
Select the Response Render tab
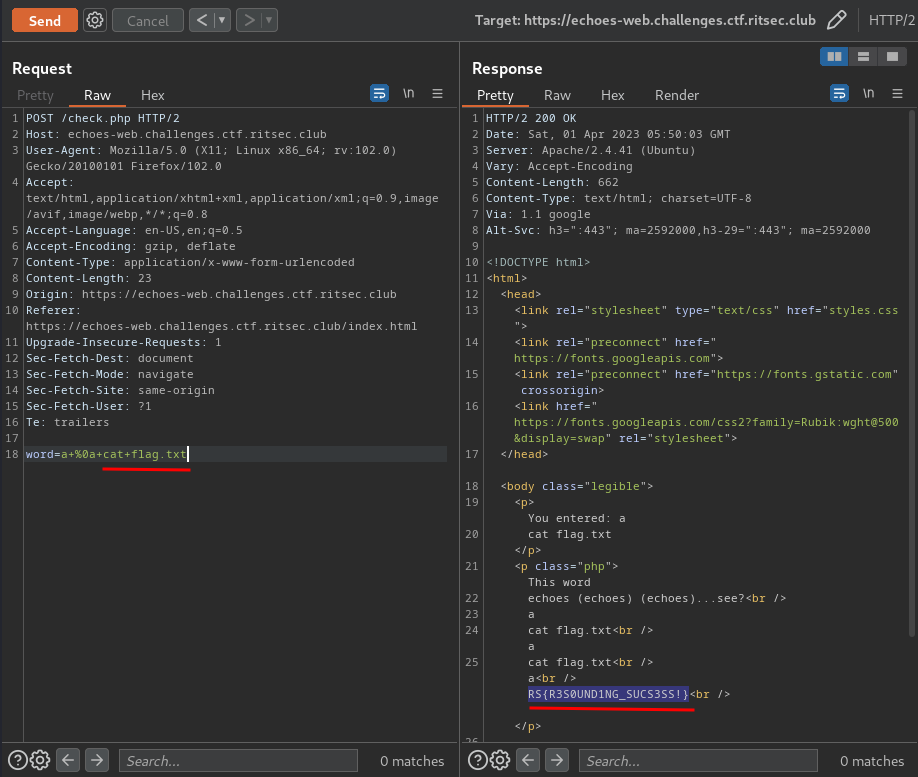point(677,95)
